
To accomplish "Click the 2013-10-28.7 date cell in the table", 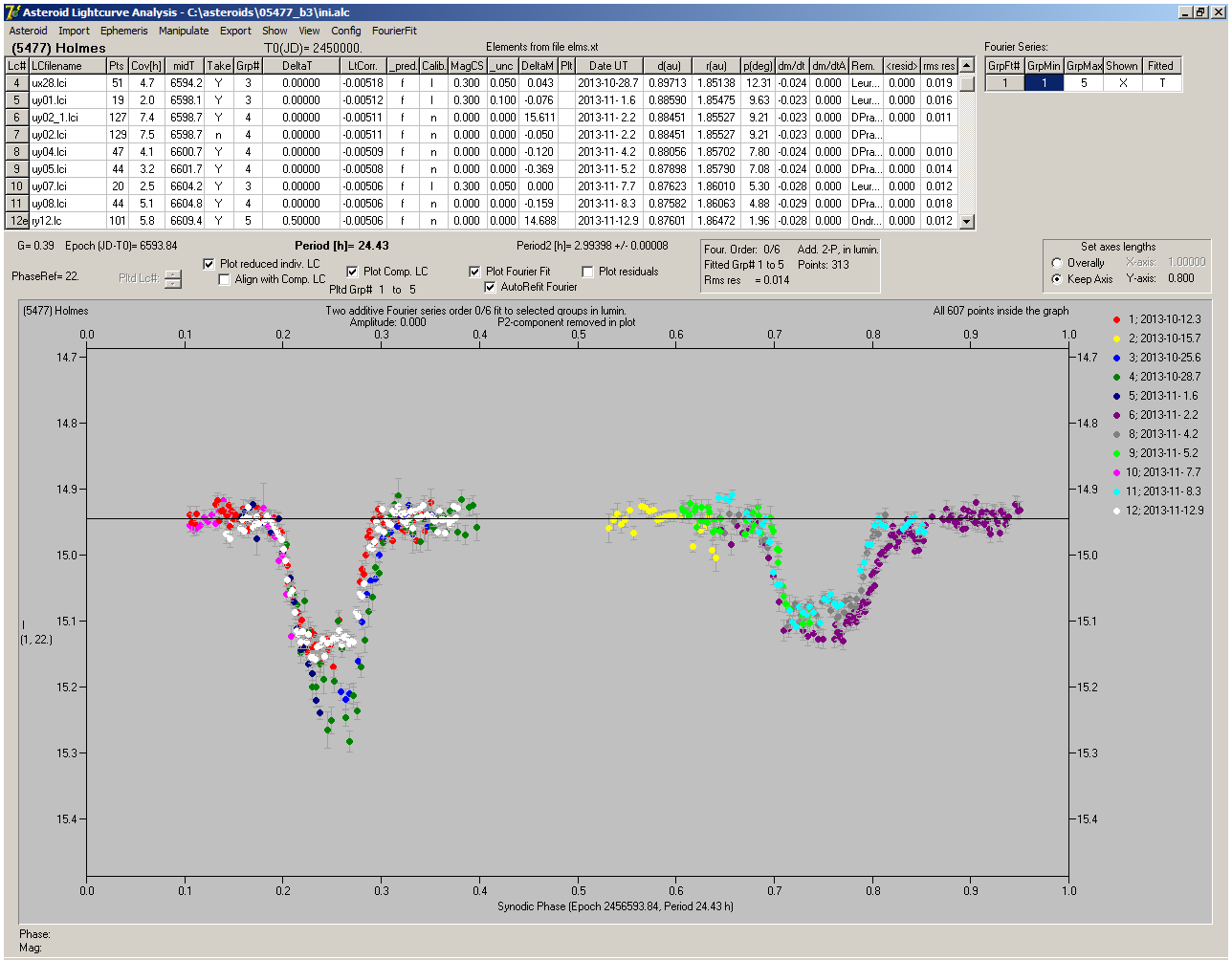I will click(x=608, y=83).
